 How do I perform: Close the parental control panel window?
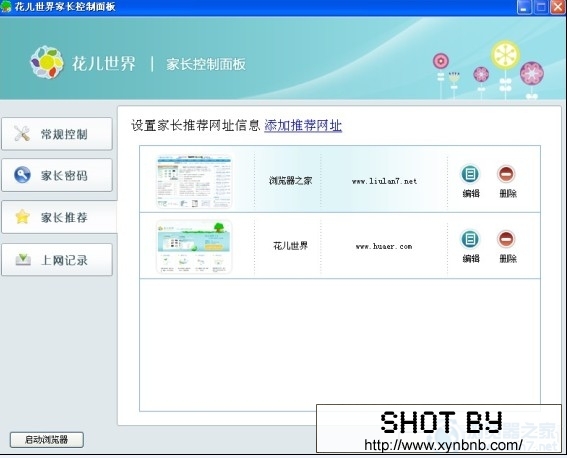tap(557, 7)
